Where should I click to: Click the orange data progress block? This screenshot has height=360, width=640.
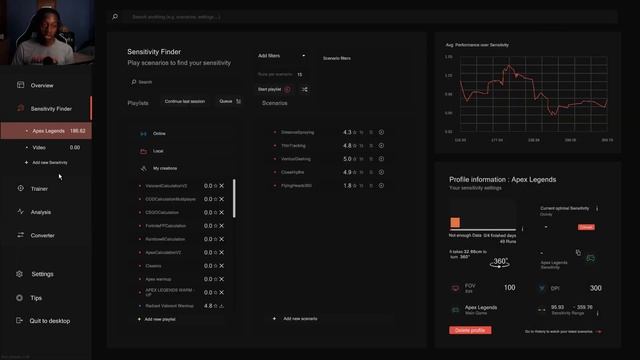[x=455, y=222]
